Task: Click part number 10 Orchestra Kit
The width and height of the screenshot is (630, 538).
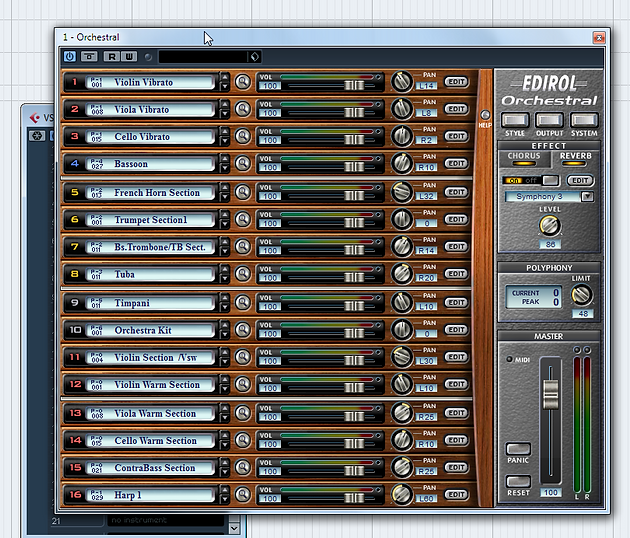Action: tap(75, 330)
